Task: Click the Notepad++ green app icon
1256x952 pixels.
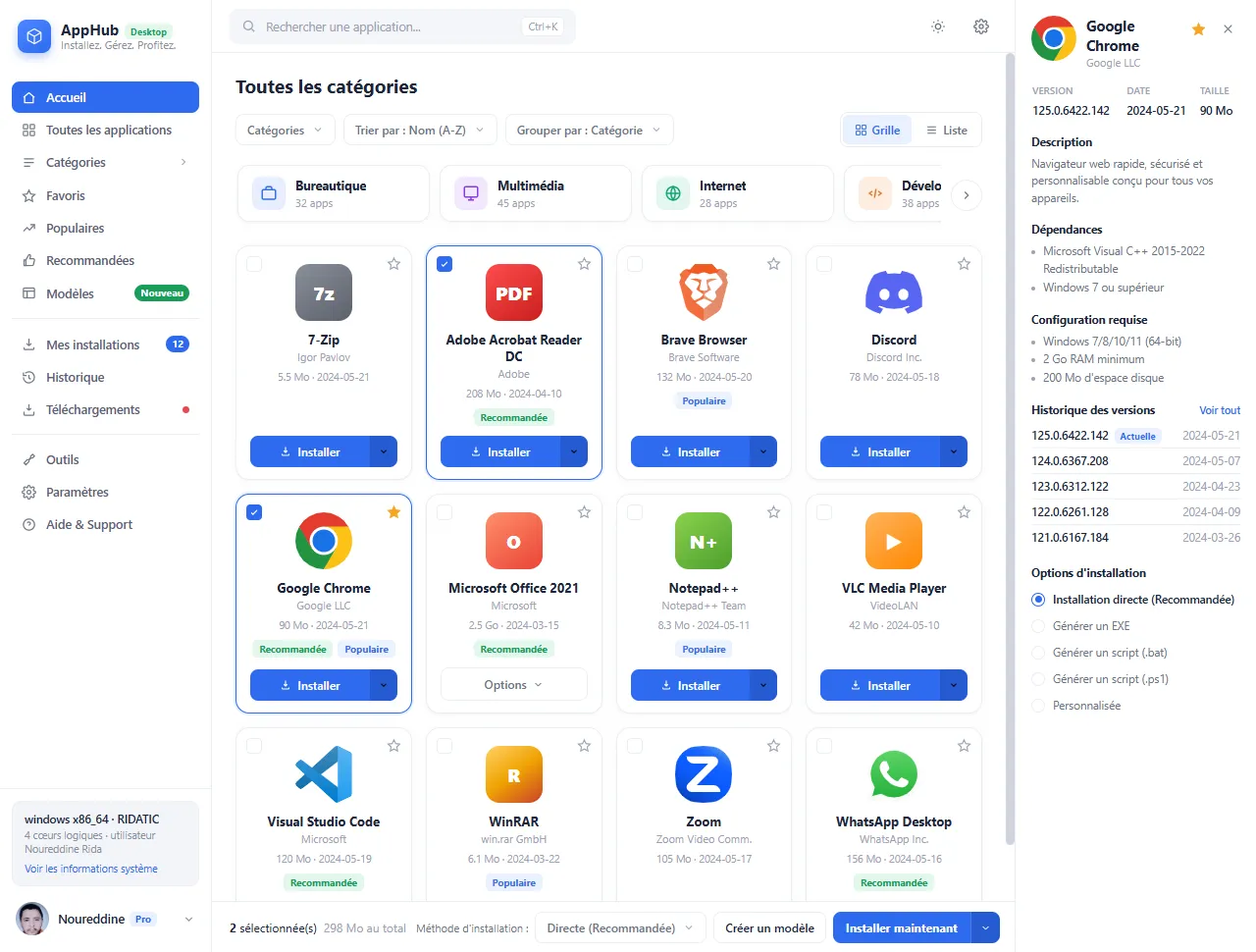Action: [x=704, y=541]
